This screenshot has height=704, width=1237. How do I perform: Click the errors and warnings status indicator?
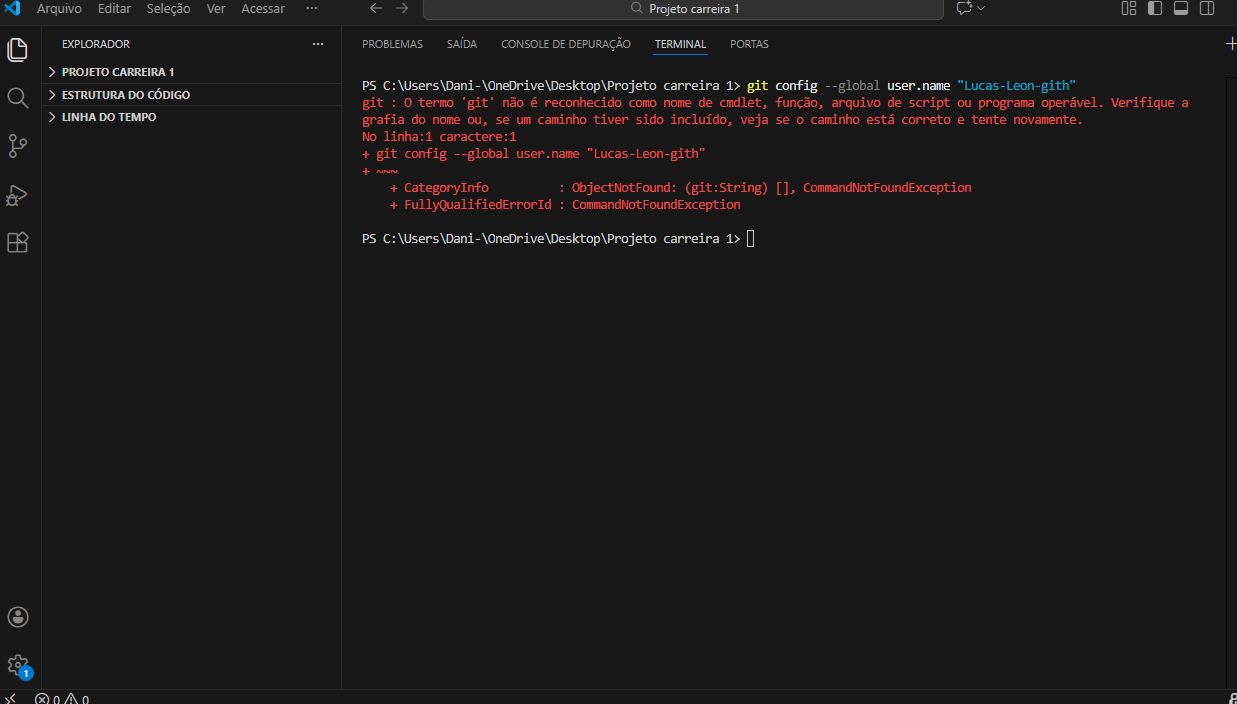62,699
